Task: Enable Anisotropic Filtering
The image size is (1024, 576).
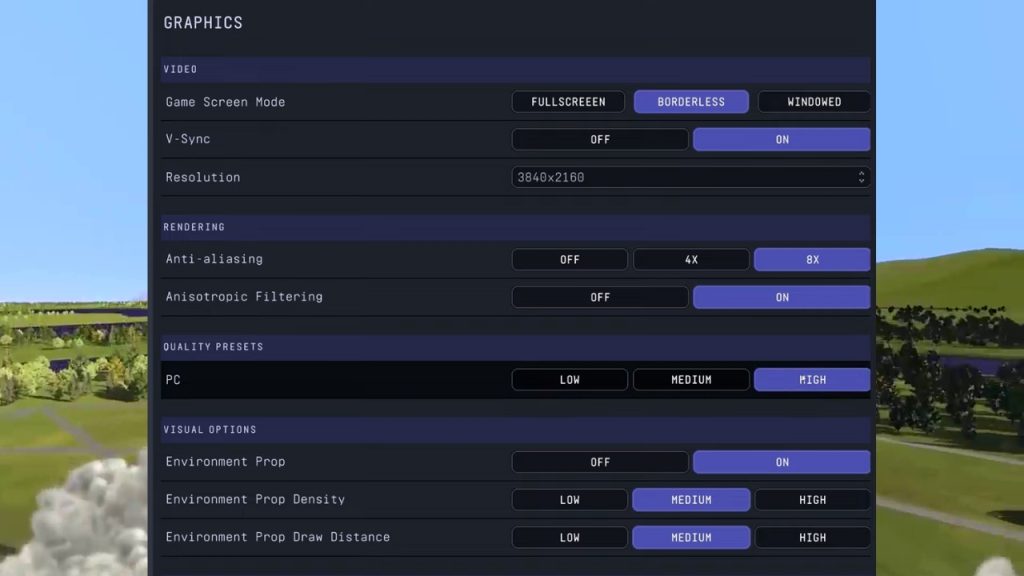Action: [782, 297]
